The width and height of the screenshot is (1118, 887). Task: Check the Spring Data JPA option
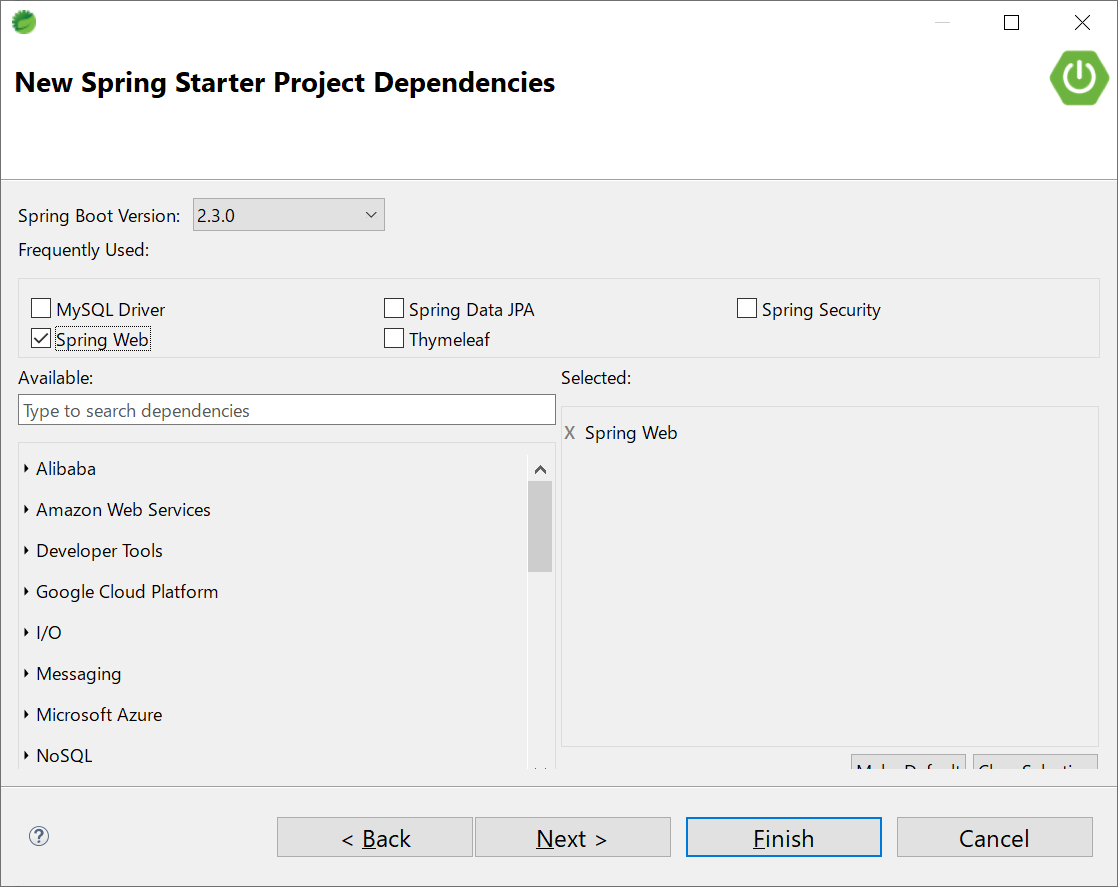tap(394, 309)
